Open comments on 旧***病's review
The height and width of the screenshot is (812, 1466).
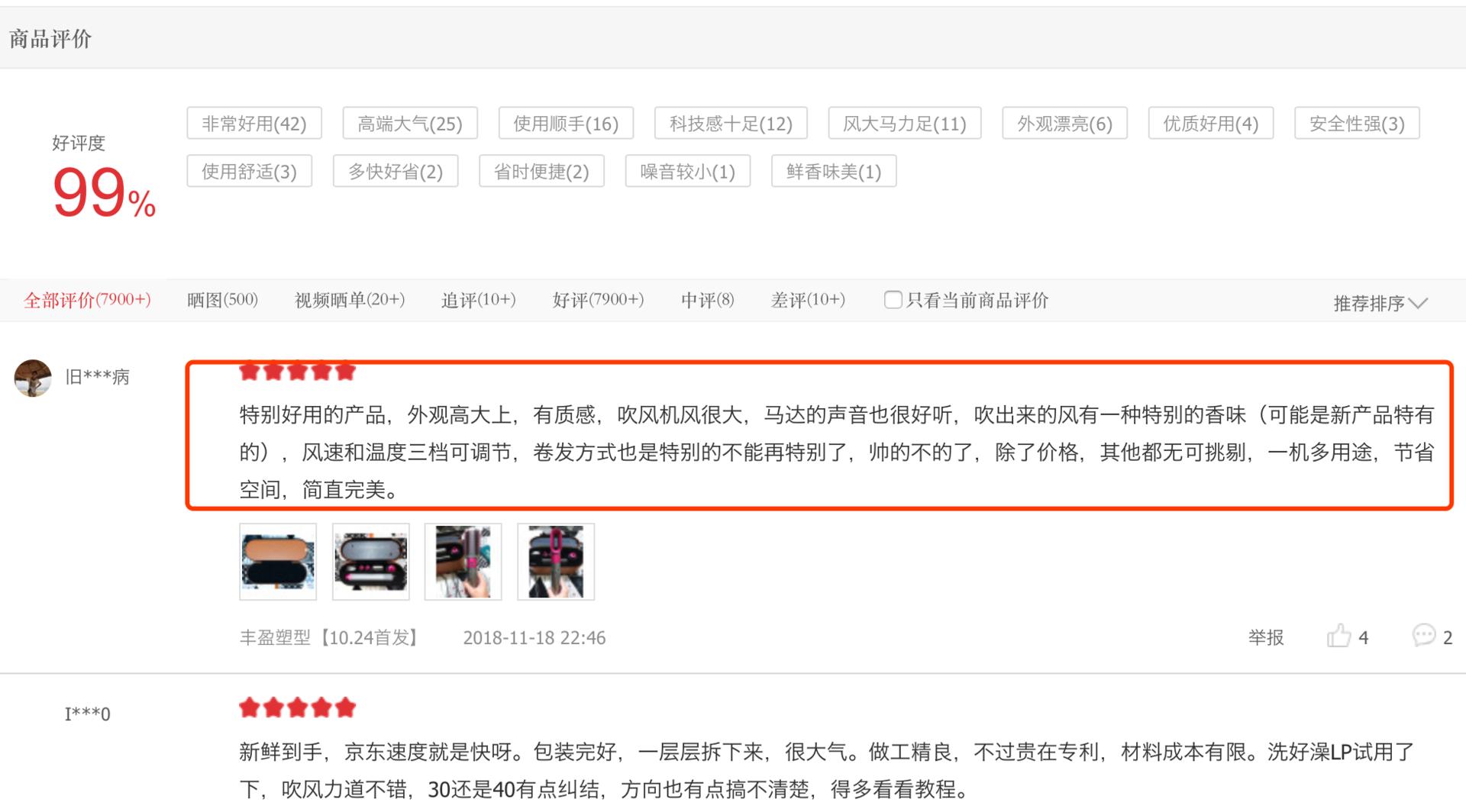pyautogui.click(x=1422, y=637)
